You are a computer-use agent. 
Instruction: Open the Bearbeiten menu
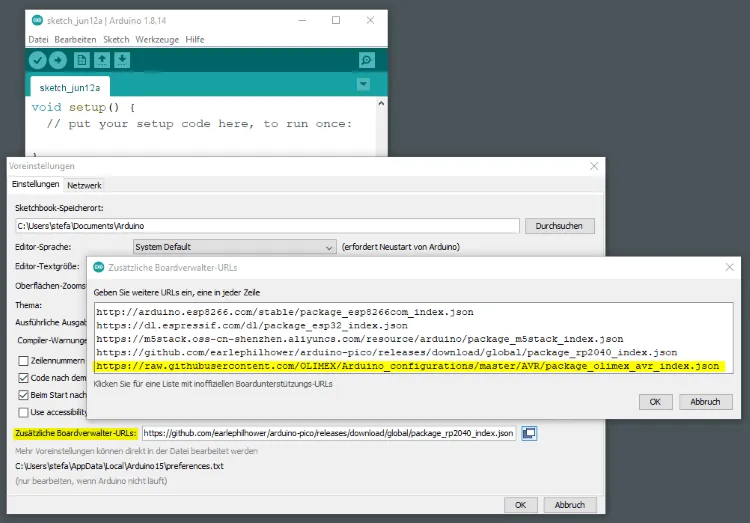pyautogui.click(x=75, y=39)
